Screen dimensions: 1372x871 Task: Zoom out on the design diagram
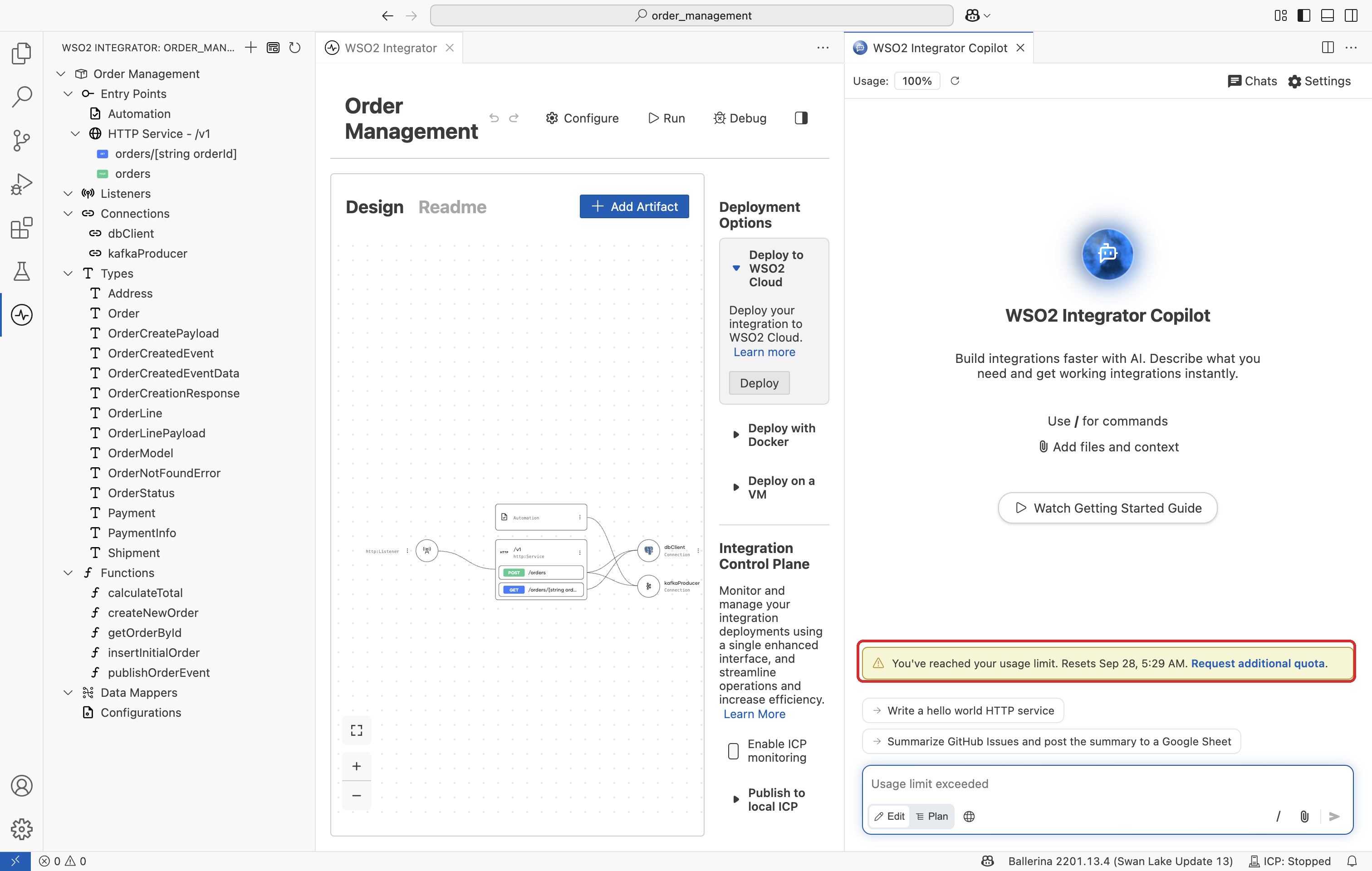coord(357,795)
